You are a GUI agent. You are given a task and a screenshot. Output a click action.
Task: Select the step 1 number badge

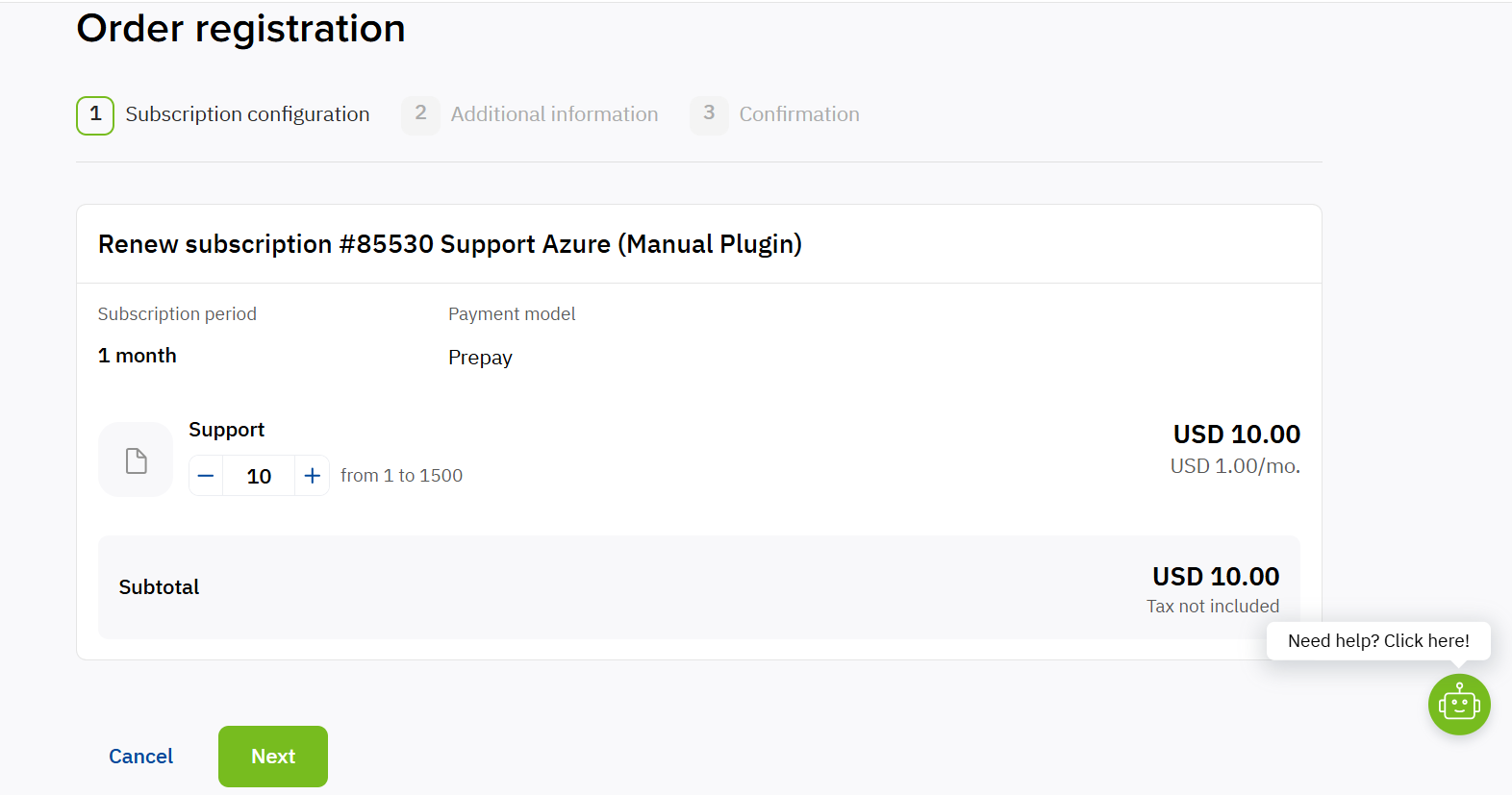[x=95, y=115]
